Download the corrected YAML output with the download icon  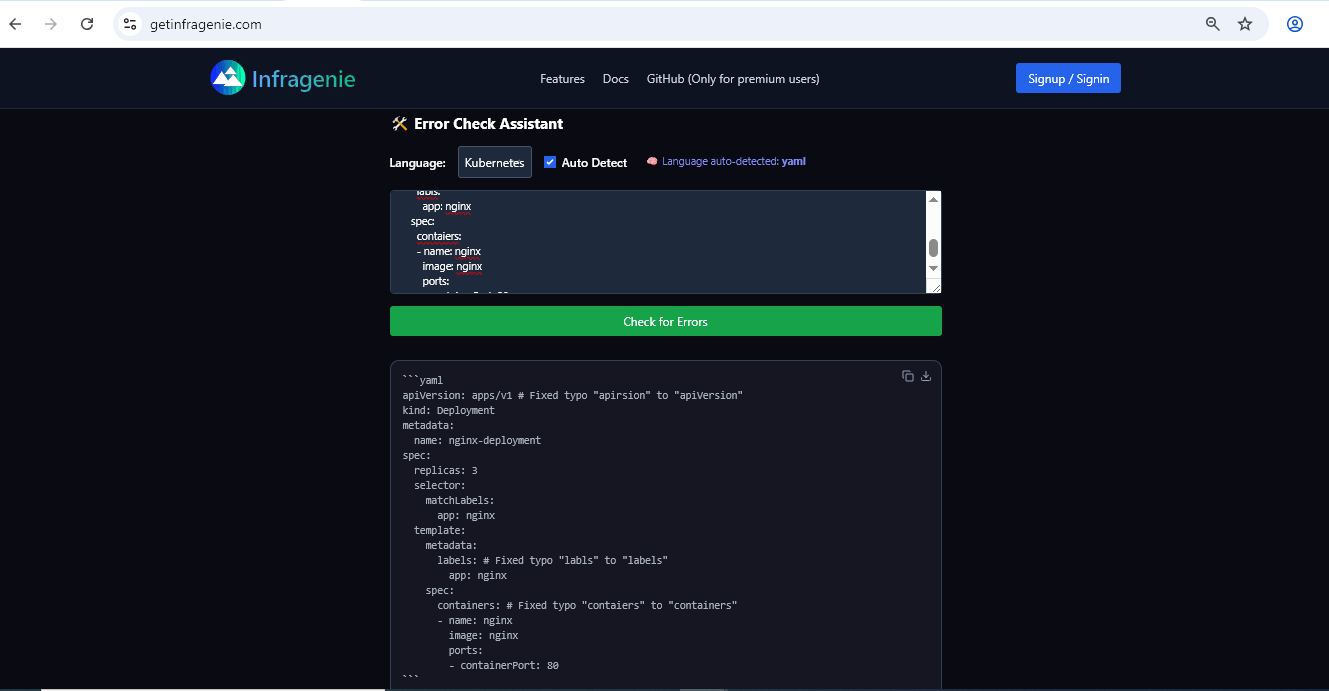click(926, 376)
